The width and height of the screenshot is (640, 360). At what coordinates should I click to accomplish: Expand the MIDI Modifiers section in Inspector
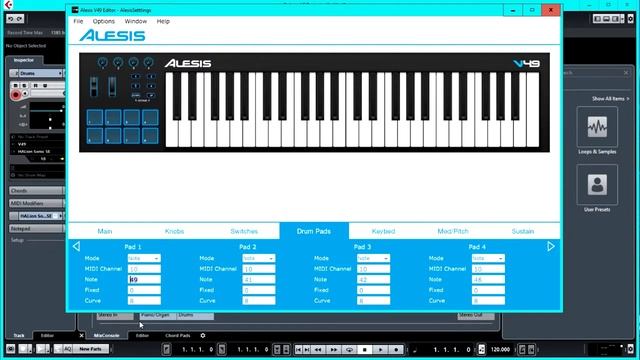[37, 203]
